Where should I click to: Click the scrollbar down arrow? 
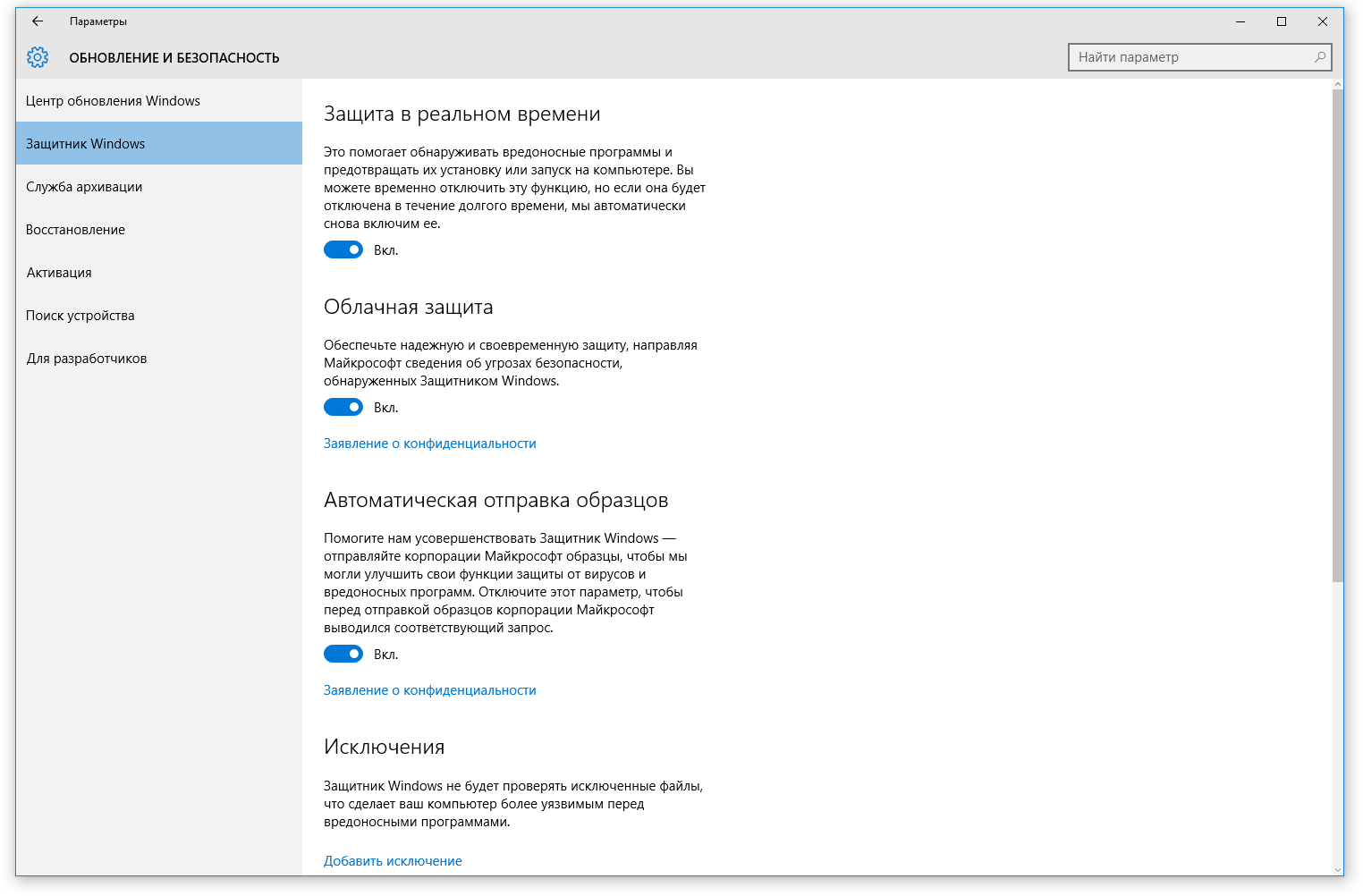tap(1338, 870)
